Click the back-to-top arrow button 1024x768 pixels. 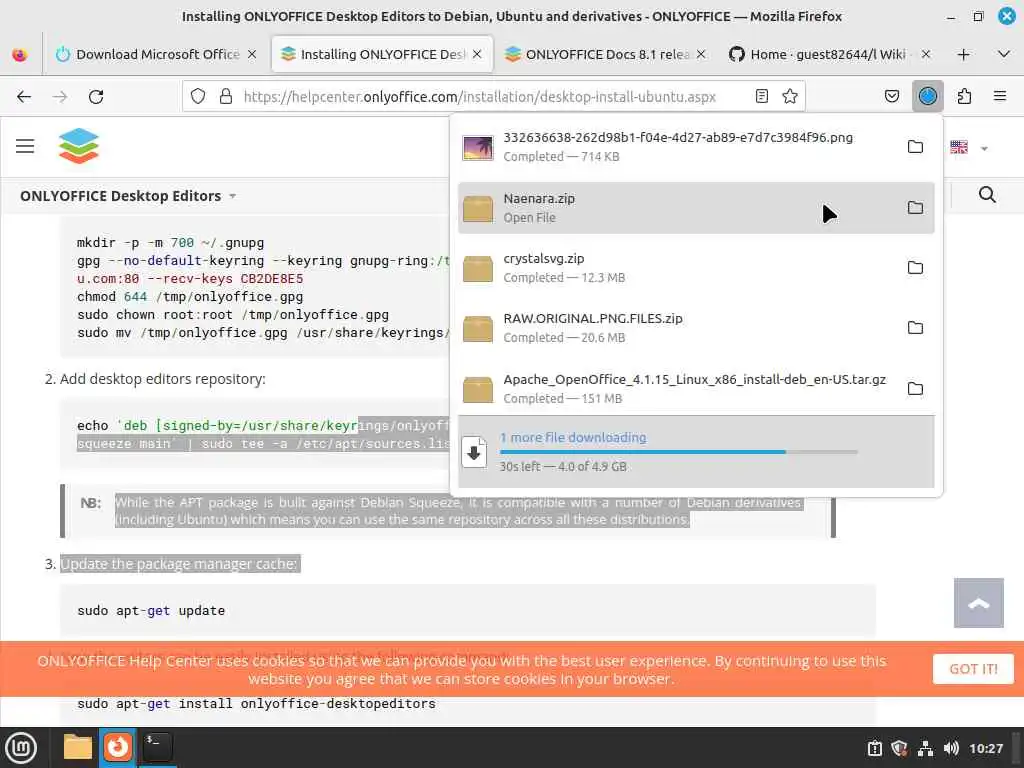click(978, 603)
